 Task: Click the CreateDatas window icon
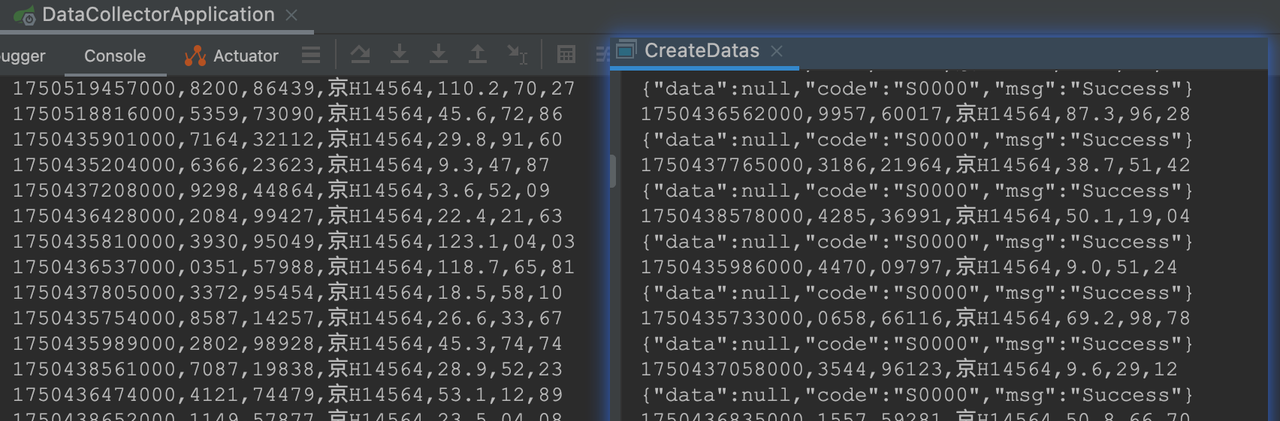click(x=626, y=50)
